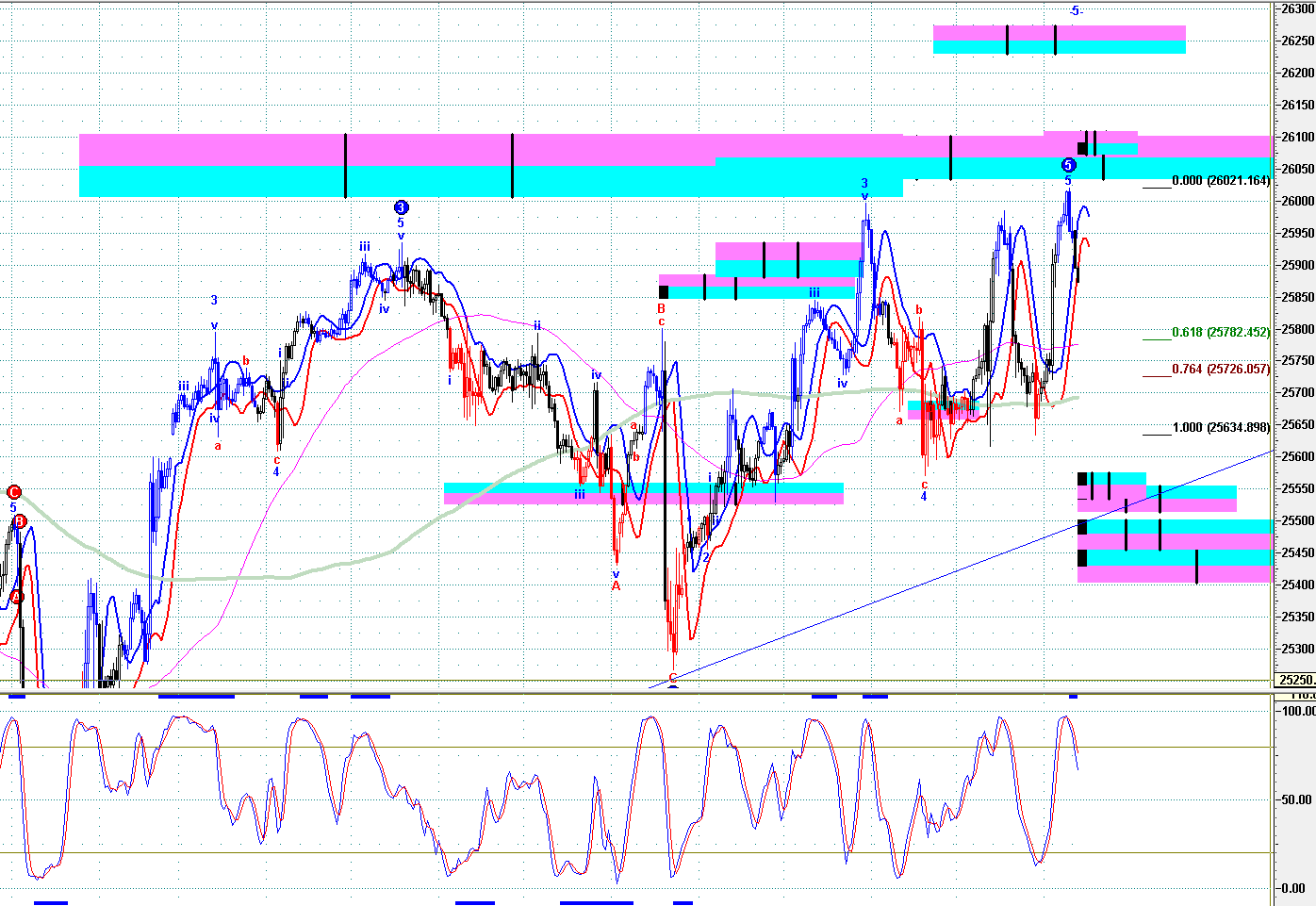Viewport: 1316px width, 906px height.
Task: Click the 0.764 (25726.057) Fibonacci label
Action: (x=1221, y=369)
